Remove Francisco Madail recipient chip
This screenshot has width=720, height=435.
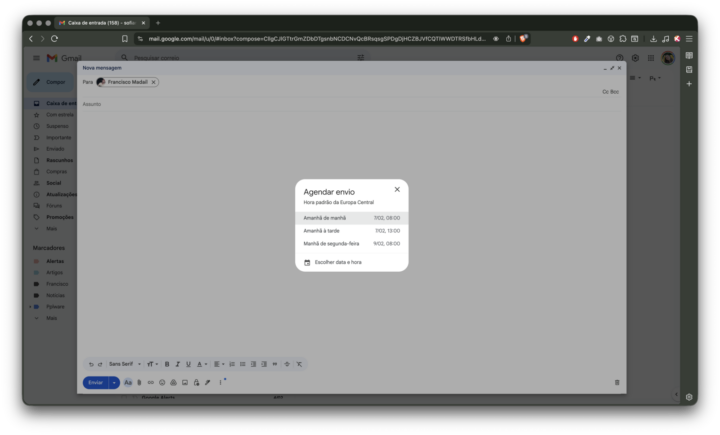[x=153, y=82]
